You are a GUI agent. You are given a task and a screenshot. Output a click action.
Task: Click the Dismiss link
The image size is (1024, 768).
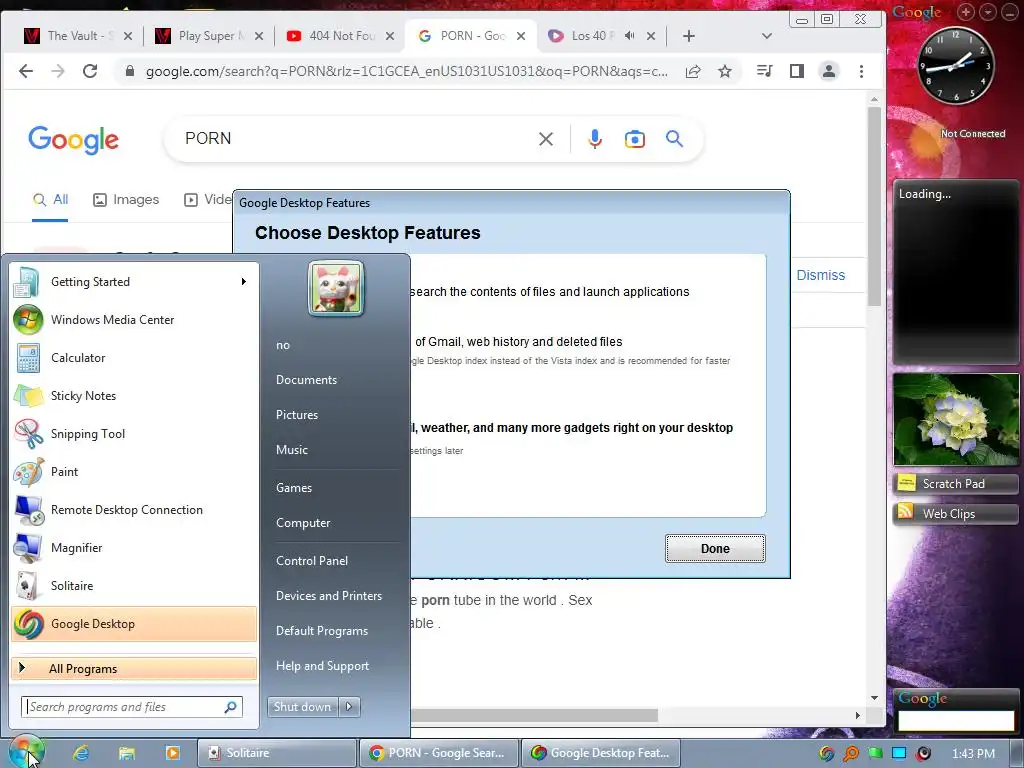coord(820,275)
